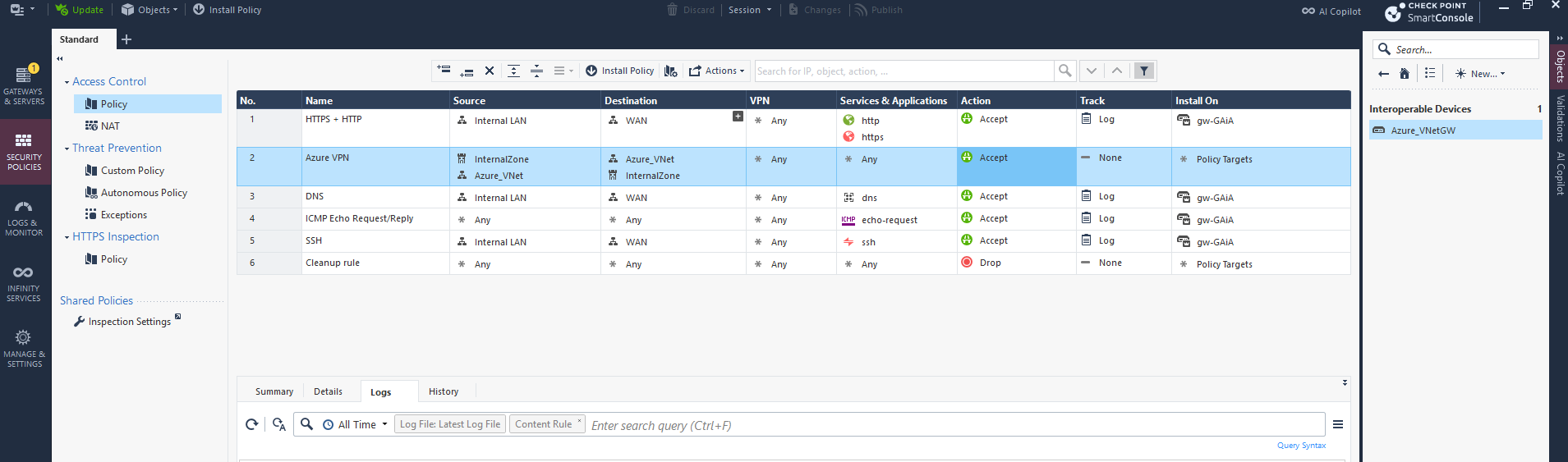
Task: Click the magnifier to search rules
Action: click(x=1065, y=71)
